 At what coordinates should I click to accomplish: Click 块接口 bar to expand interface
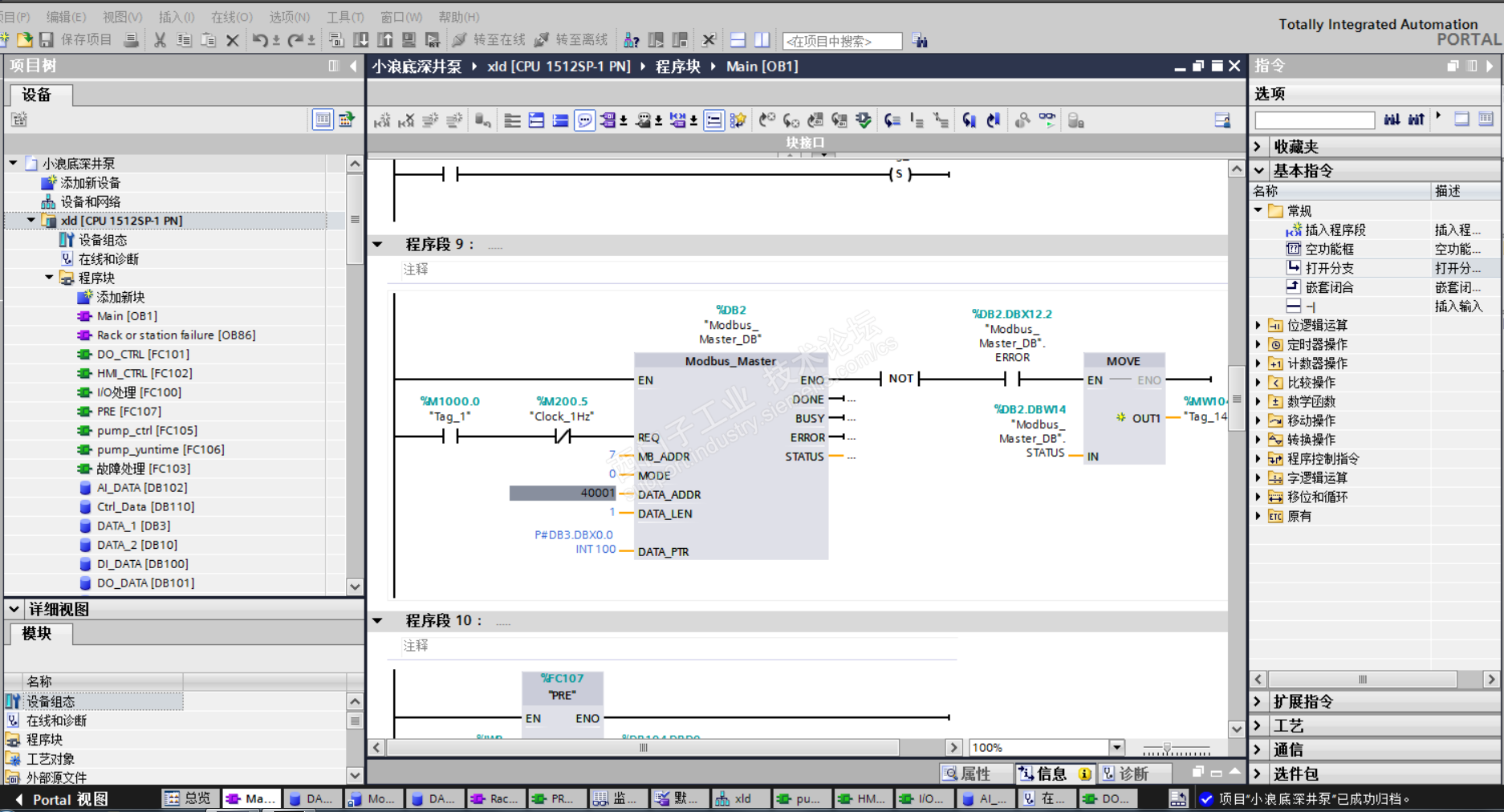point(806,143)
